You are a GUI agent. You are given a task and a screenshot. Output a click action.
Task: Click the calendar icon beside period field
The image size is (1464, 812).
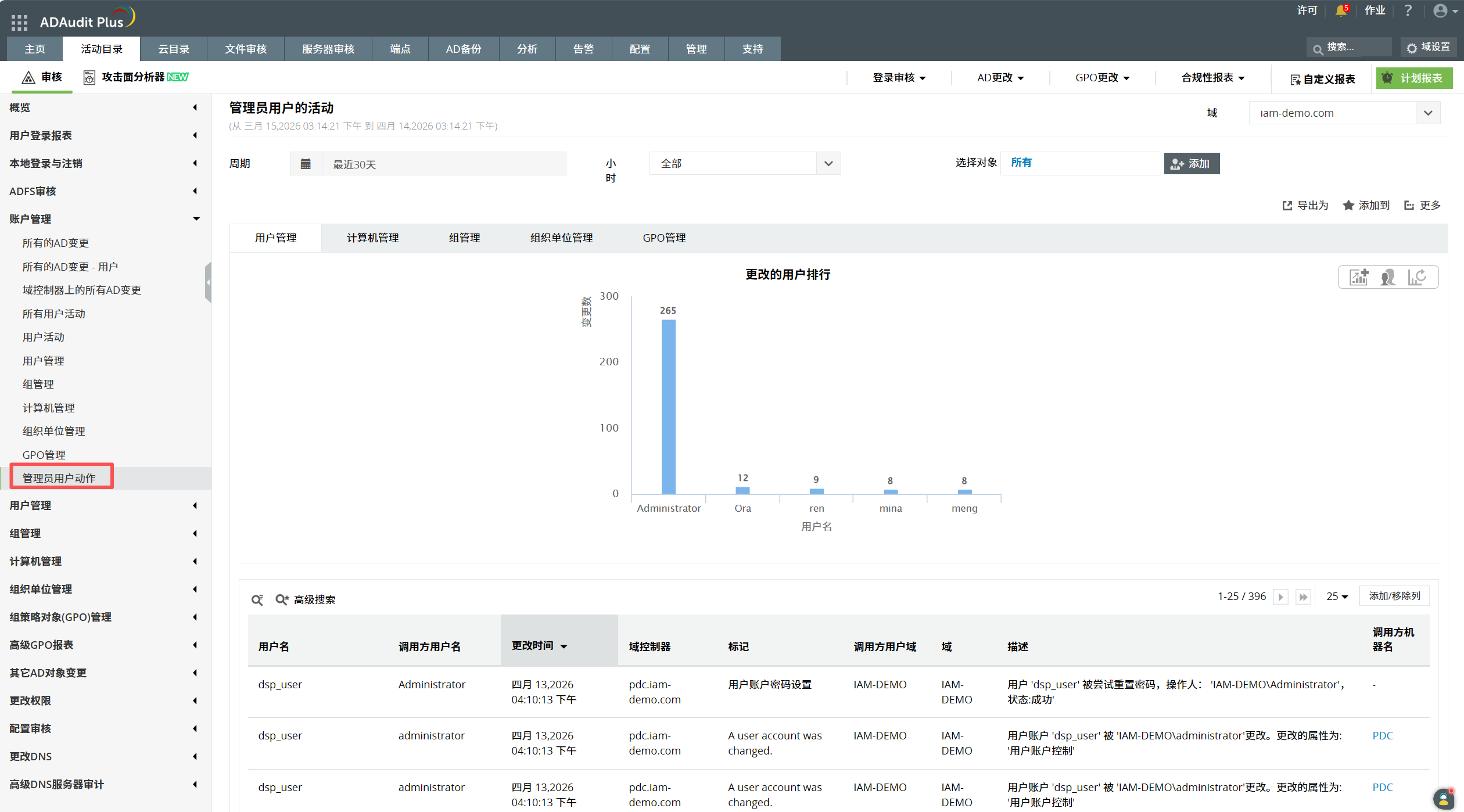pyautogui.click(x=306, y=164)
